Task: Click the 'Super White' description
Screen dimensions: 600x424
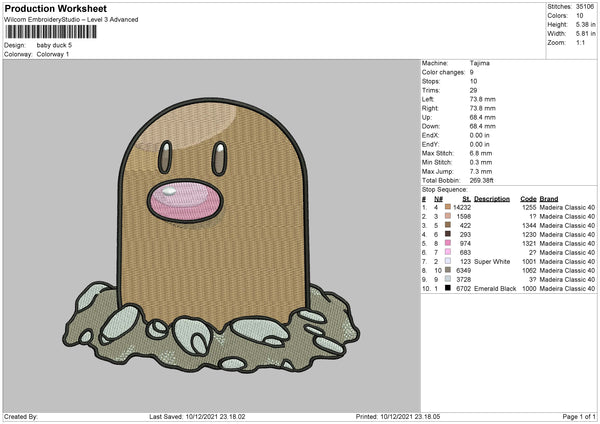Action: (x=492, y=262)
